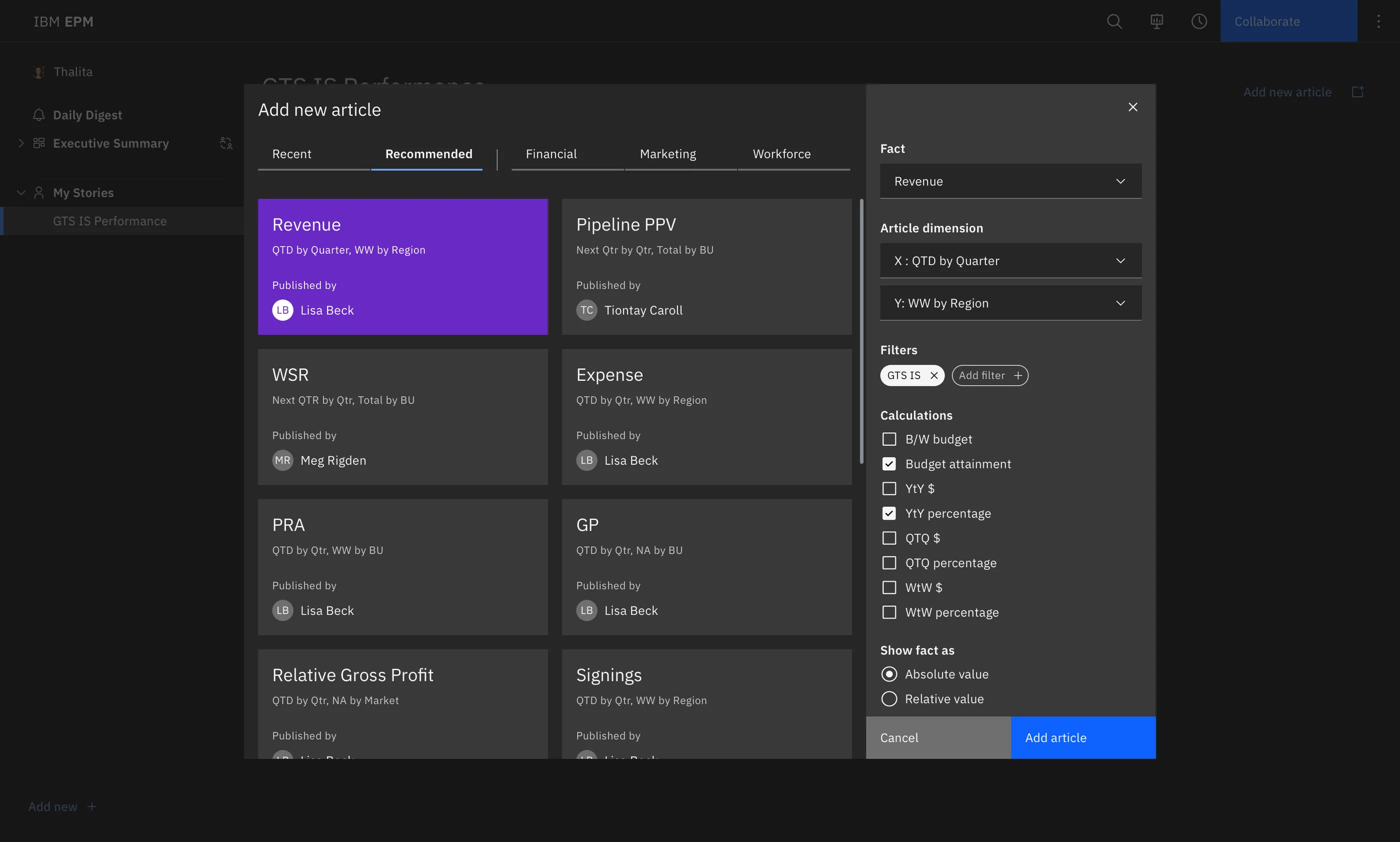Enable the QTQ percentage checkbox

coord(889,563)
